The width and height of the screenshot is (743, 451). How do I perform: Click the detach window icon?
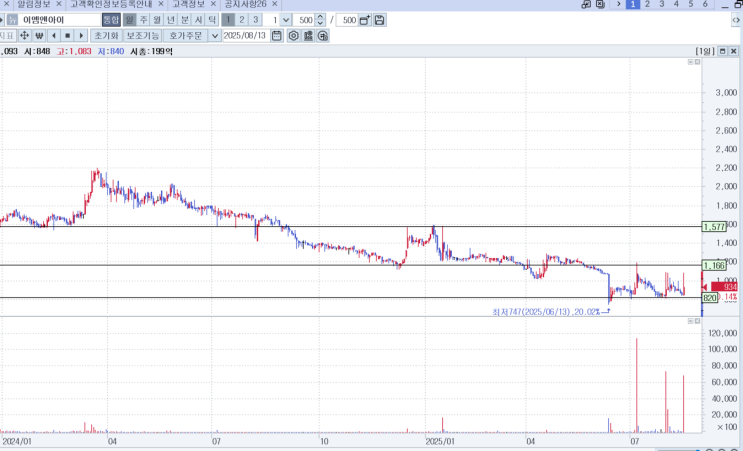(586, 4)
